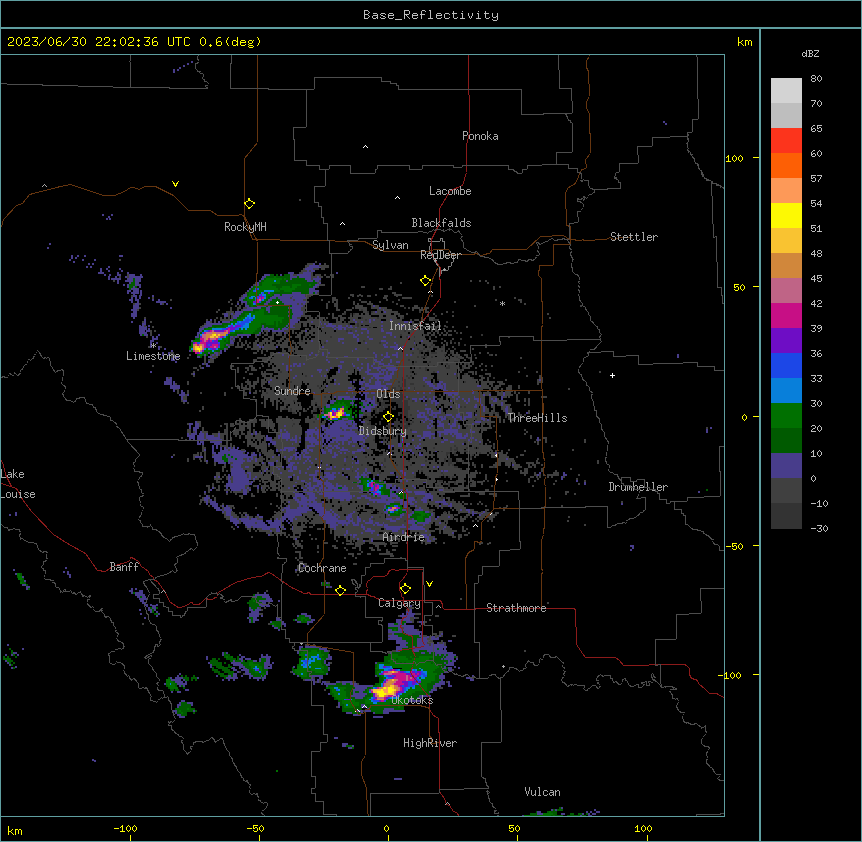This screenshot has width=862, height=842.
Task: Click the Ponoka city label
Action: point(480,136)
